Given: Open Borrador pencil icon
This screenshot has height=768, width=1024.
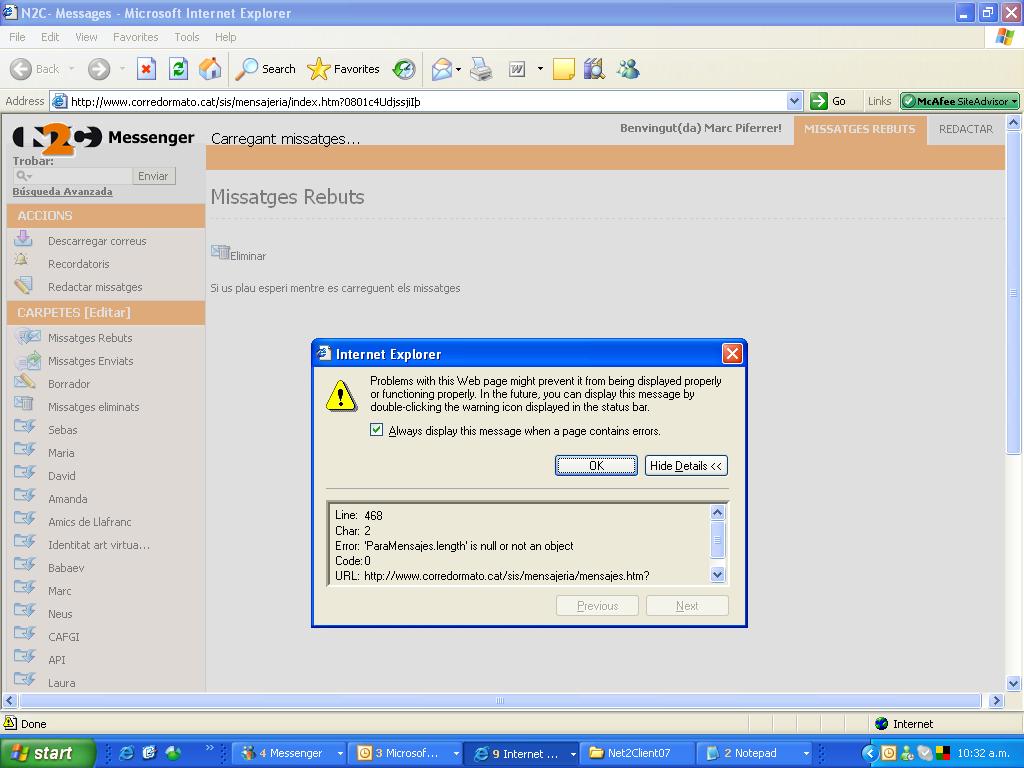Looking at the screenshot, I should [x=25, y=381].
